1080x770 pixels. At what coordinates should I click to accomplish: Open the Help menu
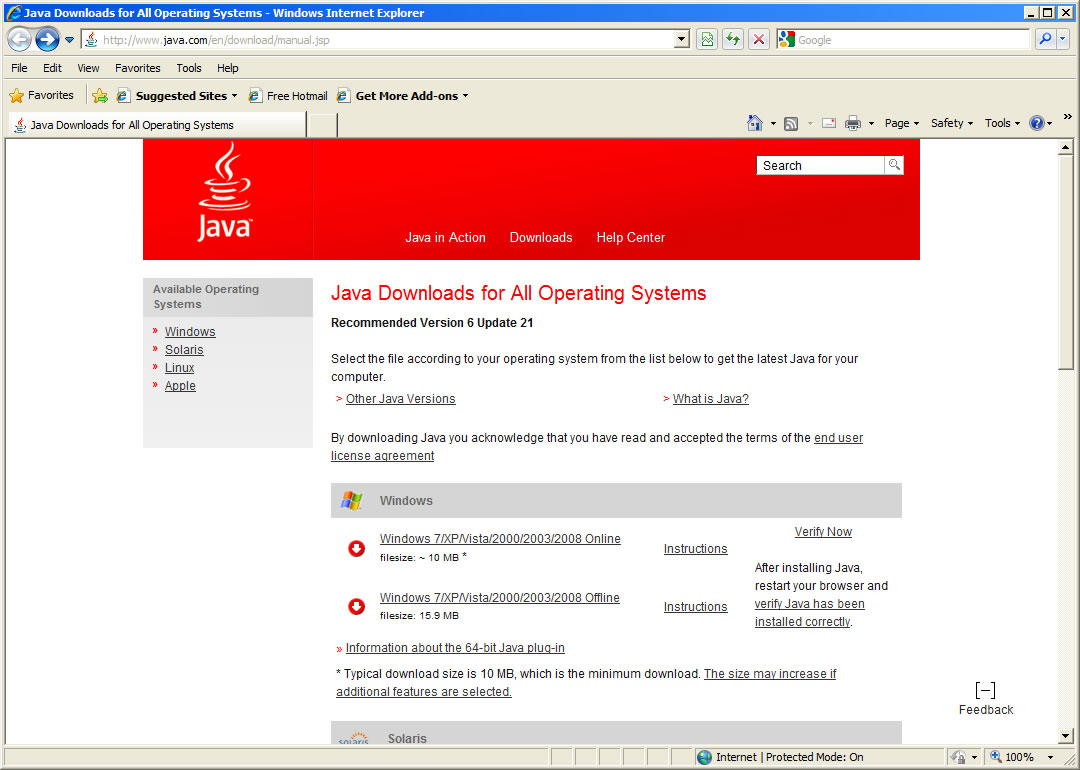click(x=227, y=67)
